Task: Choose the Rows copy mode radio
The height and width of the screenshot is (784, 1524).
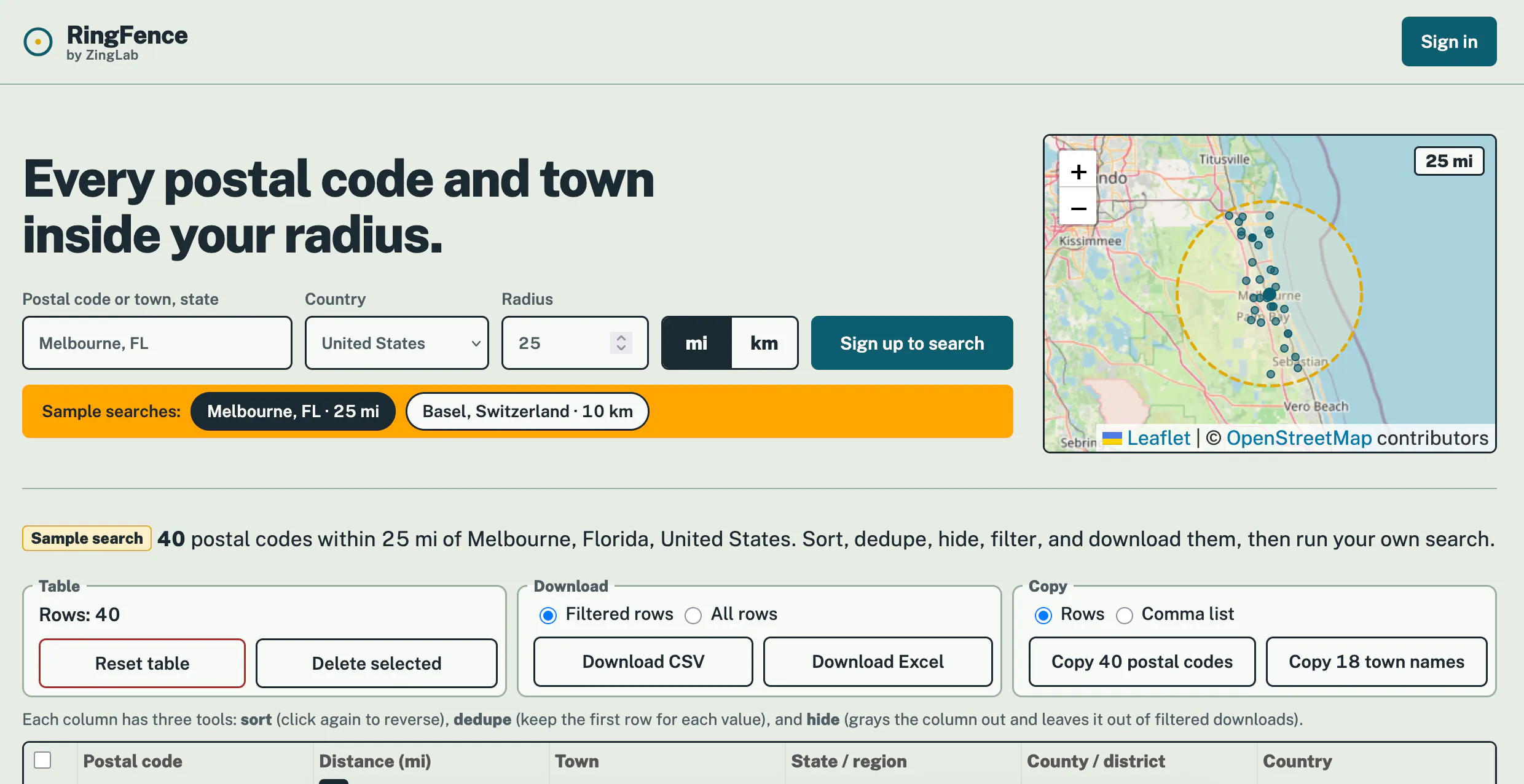Action: 1043,615
